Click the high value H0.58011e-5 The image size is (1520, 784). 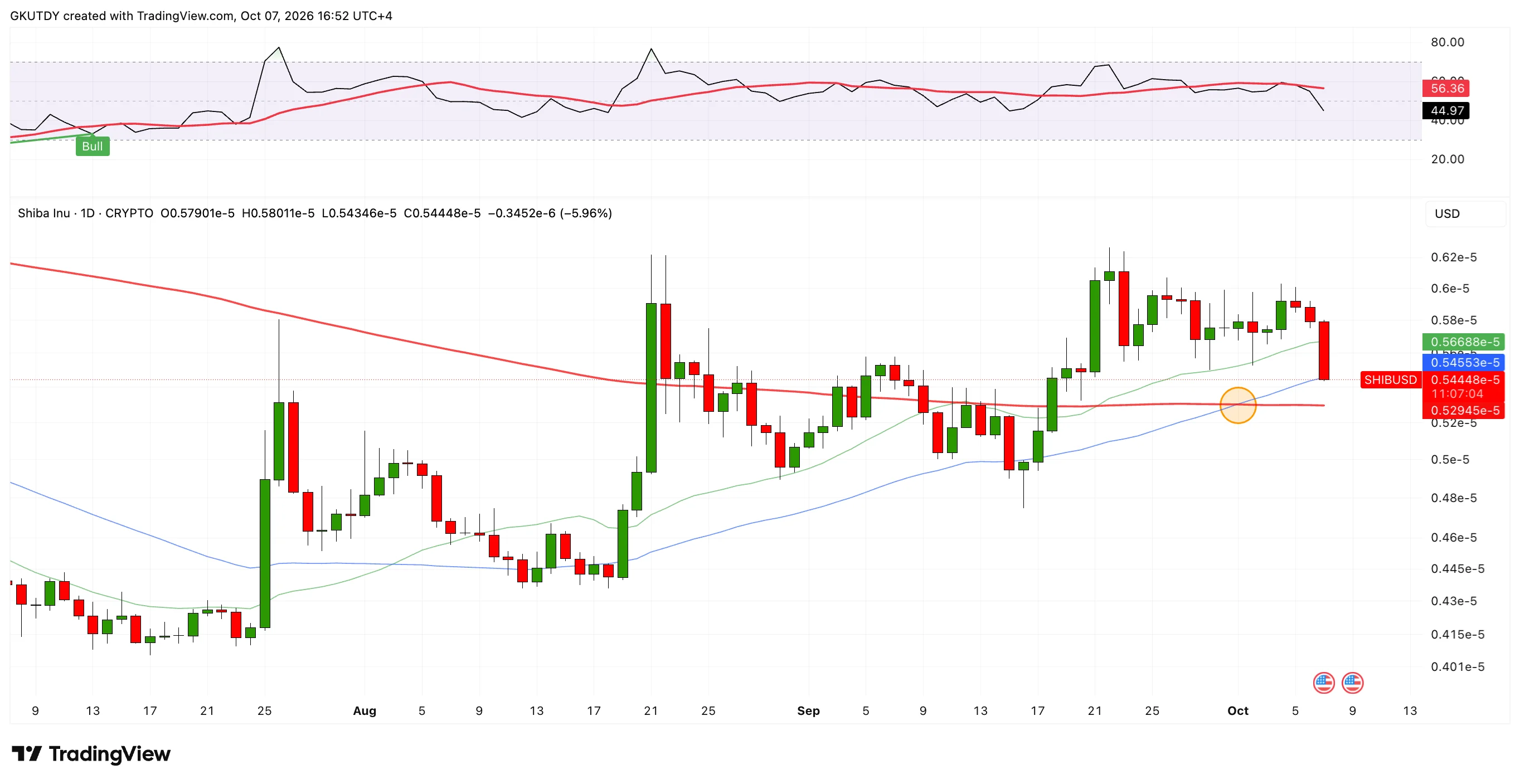click(278, 213)
